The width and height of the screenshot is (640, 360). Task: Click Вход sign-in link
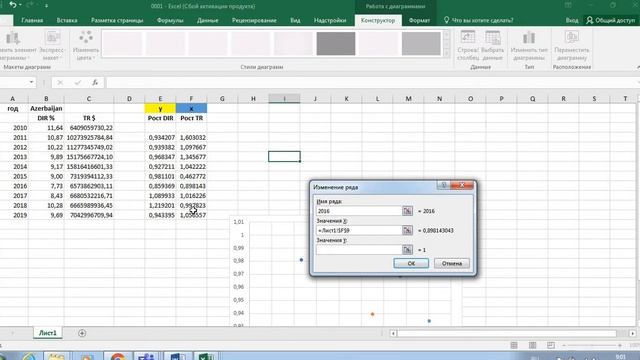(572, 20)
